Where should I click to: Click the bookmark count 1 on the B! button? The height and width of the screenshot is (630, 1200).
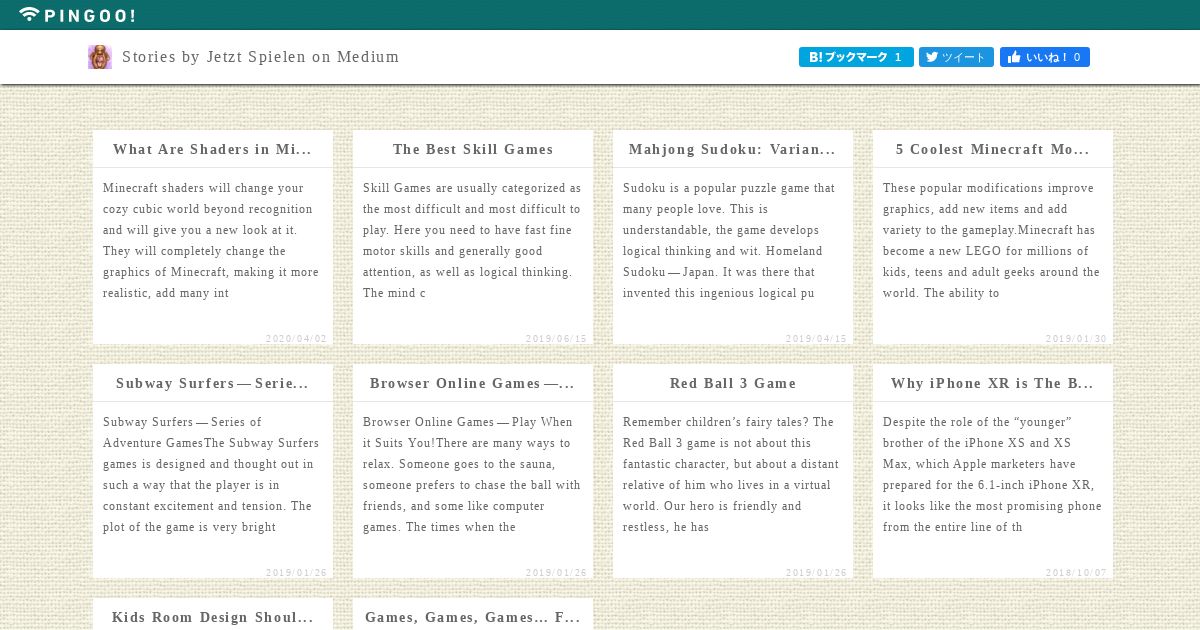pyautogui.click(x=898, y=57)
